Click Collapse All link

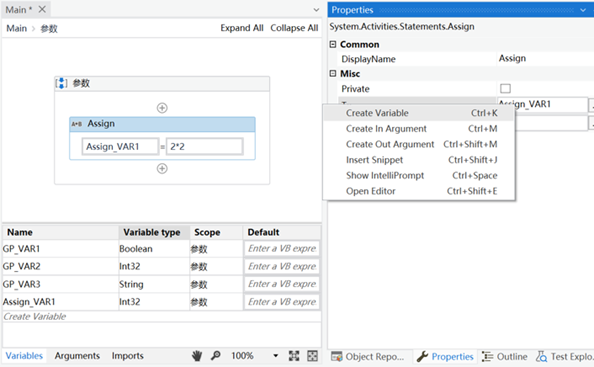coord(294,28)
